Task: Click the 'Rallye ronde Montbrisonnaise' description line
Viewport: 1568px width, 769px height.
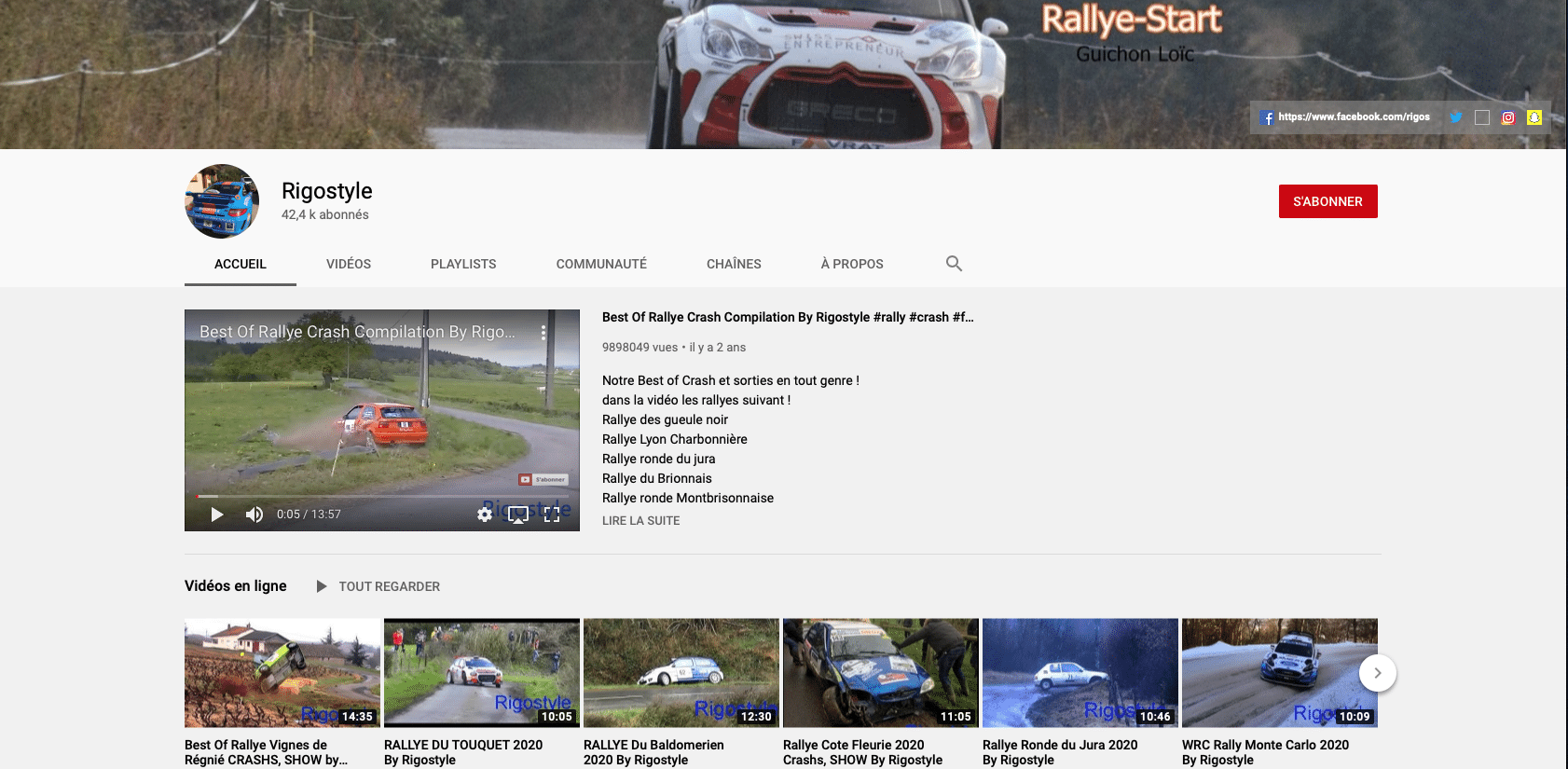Action: point(688,498)
